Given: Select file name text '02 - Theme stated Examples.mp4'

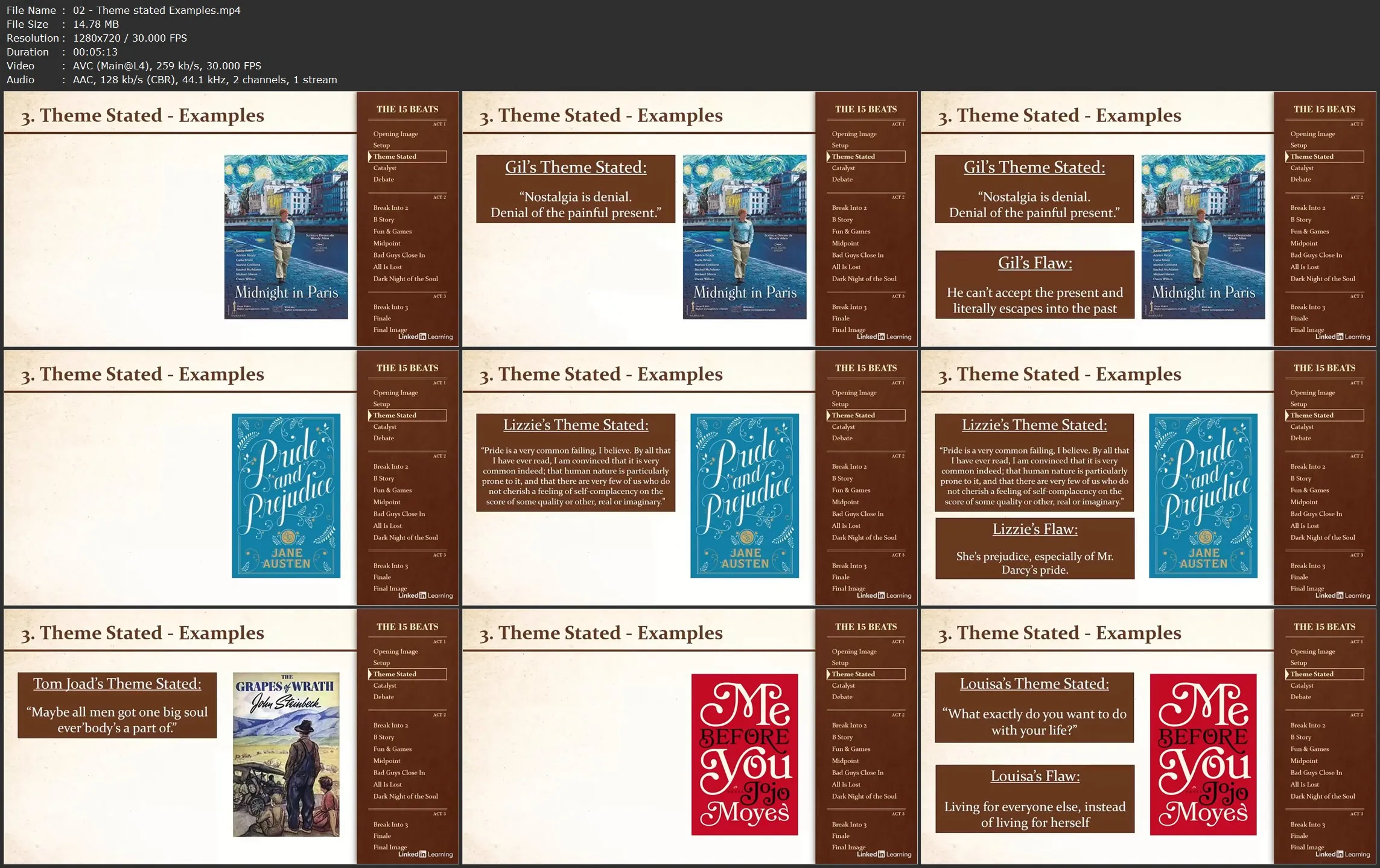Looking at the screenshot, I should 157,10.
